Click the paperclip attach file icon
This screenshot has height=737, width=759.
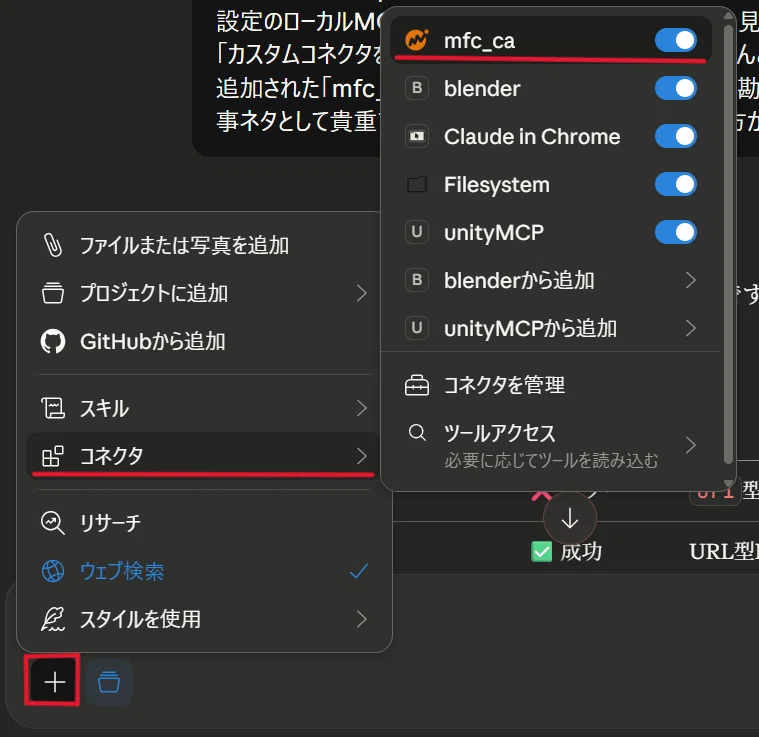53,244
